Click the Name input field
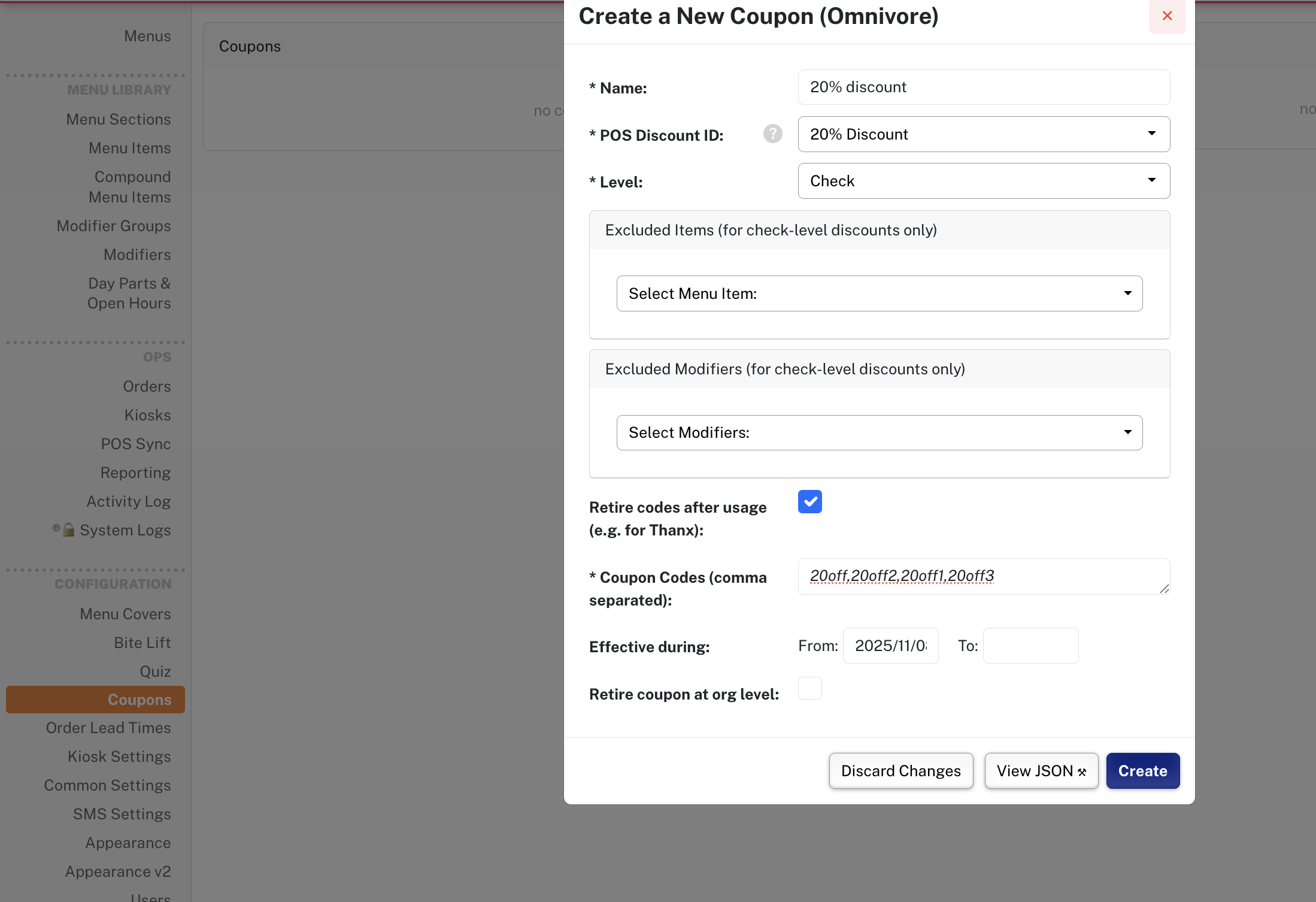This screenshot has width=1316, height=902. (x=984, y=87)
